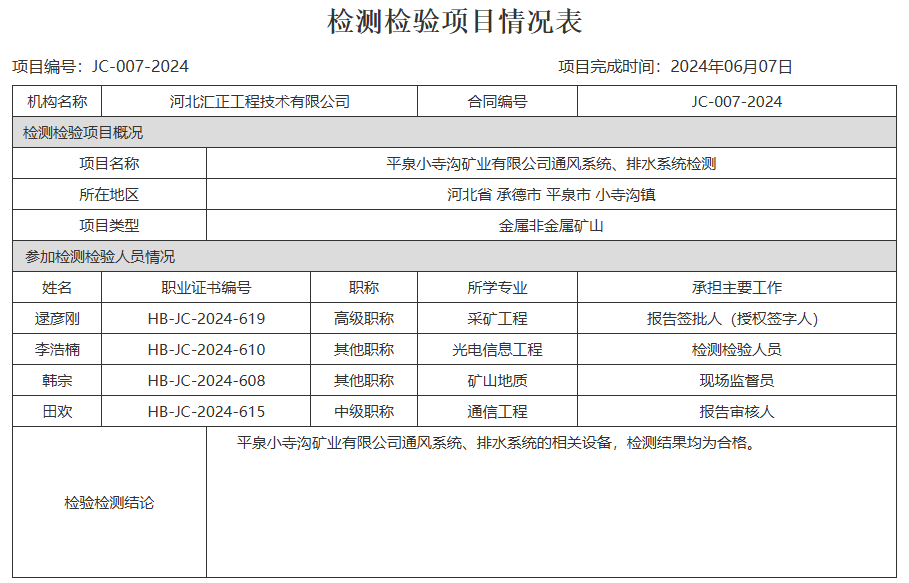Click major 通信工程
Viewport: 909px width, 583px height.
point(497,411)
